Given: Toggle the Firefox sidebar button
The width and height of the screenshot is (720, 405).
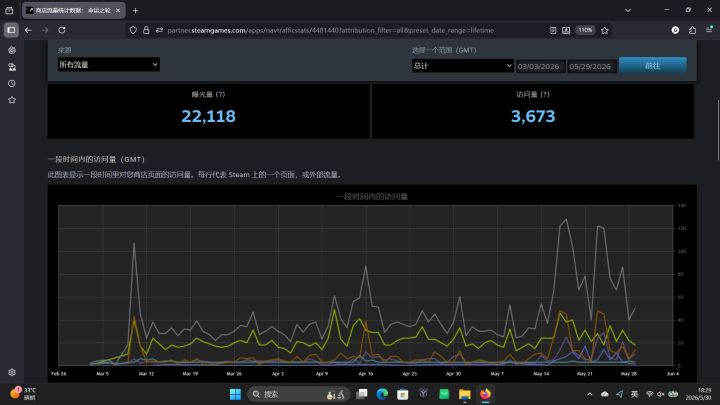Looking at the screenshot, I should point(11,30).
